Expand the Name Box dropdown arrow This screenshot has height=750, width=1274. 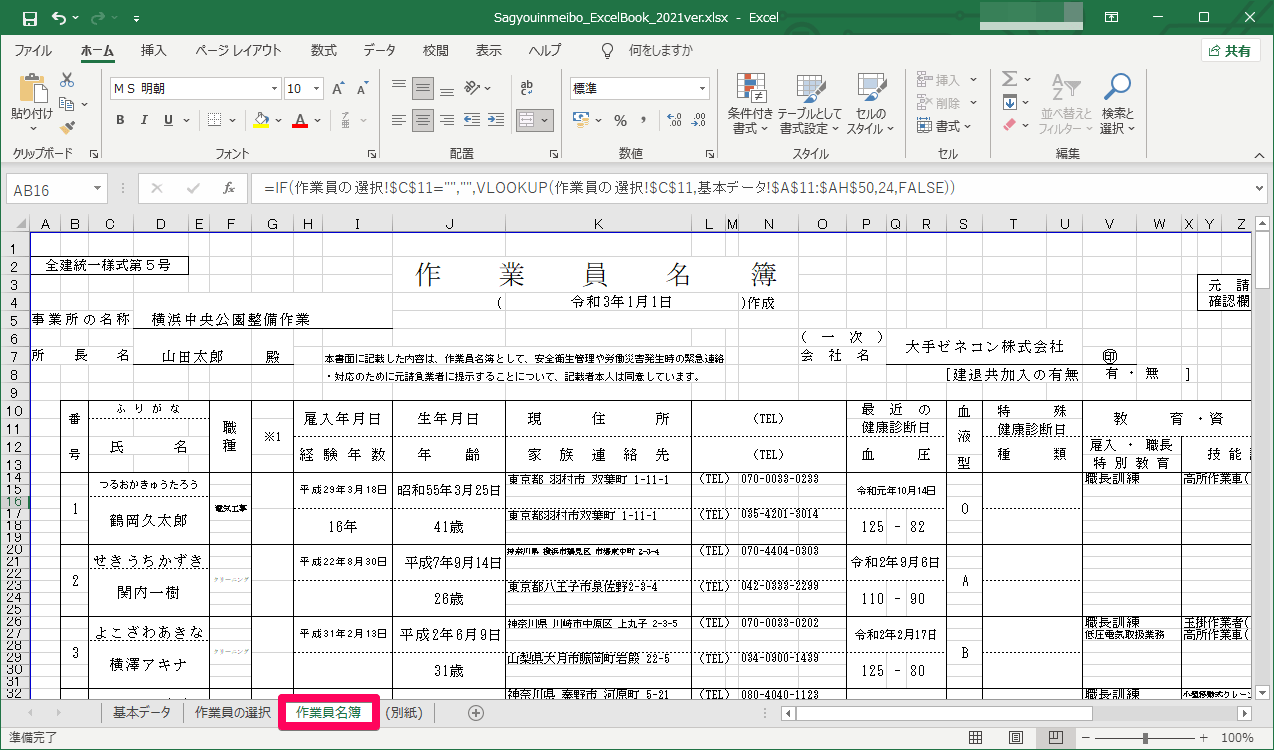click(98, 188)
